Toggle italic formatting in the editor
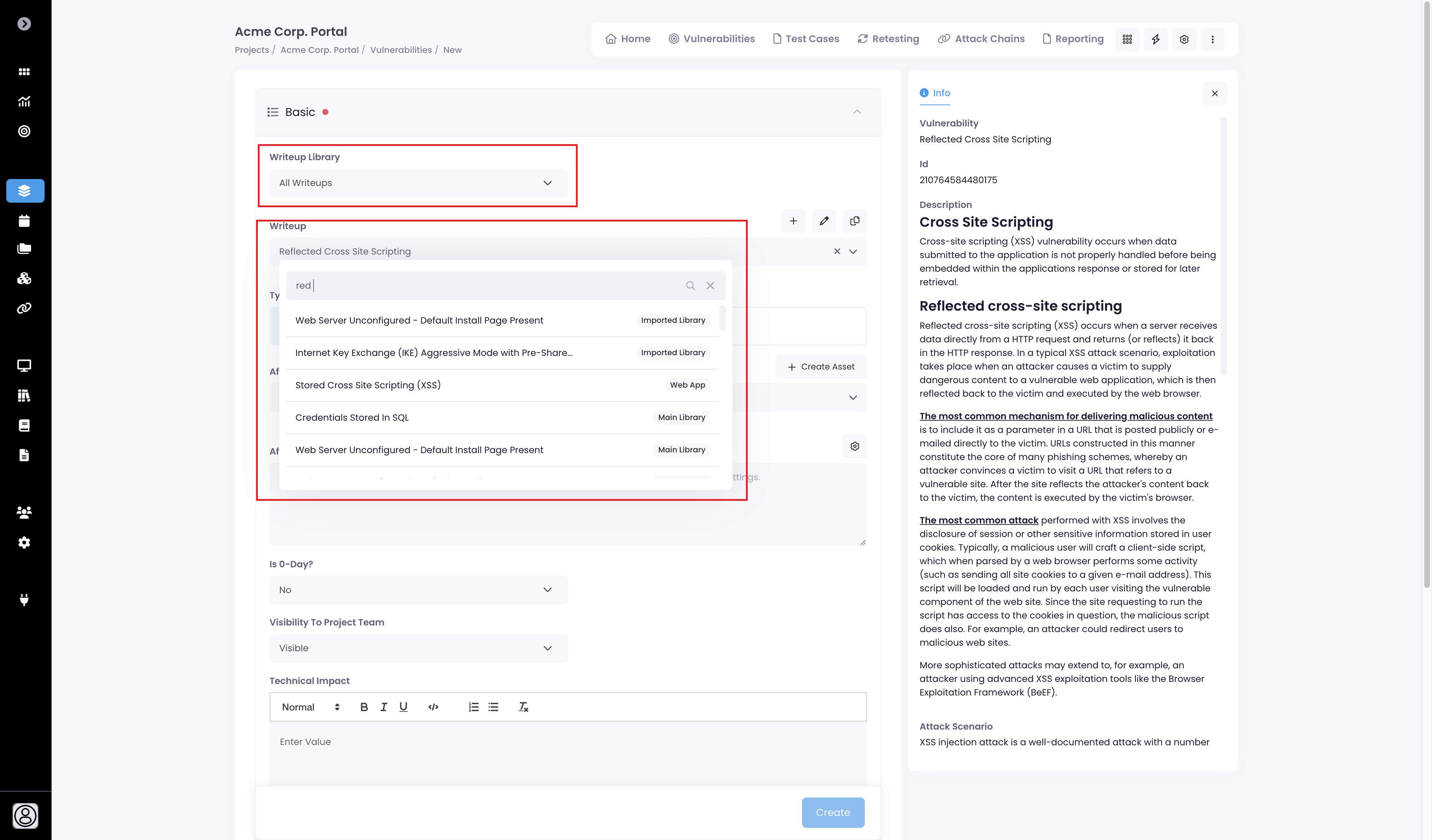The image size is (1432, 840). pos(384,707)
